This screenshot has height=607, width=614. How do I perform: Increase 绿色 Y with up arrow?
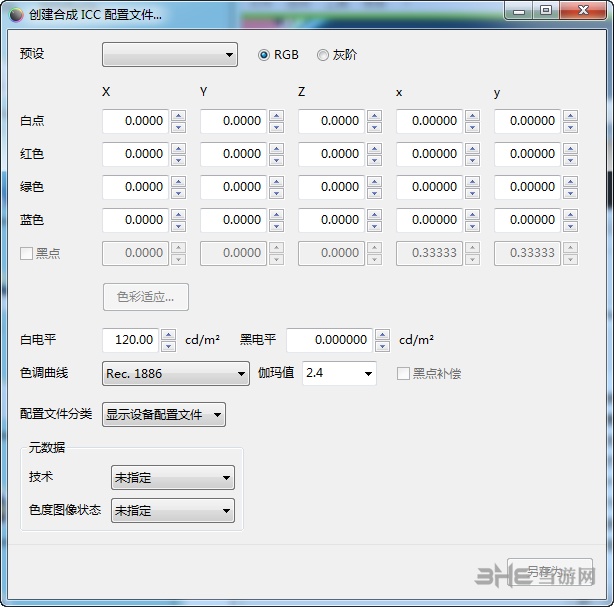(276, 181)
